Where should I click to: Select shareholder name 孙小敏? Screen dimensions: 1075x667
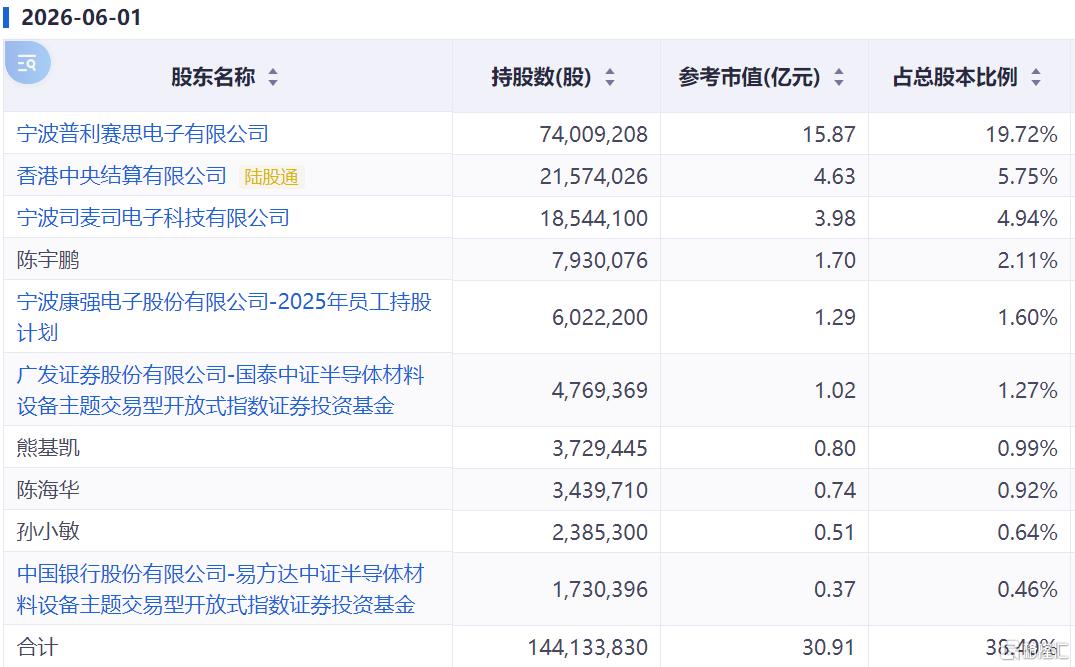point(48,531)
